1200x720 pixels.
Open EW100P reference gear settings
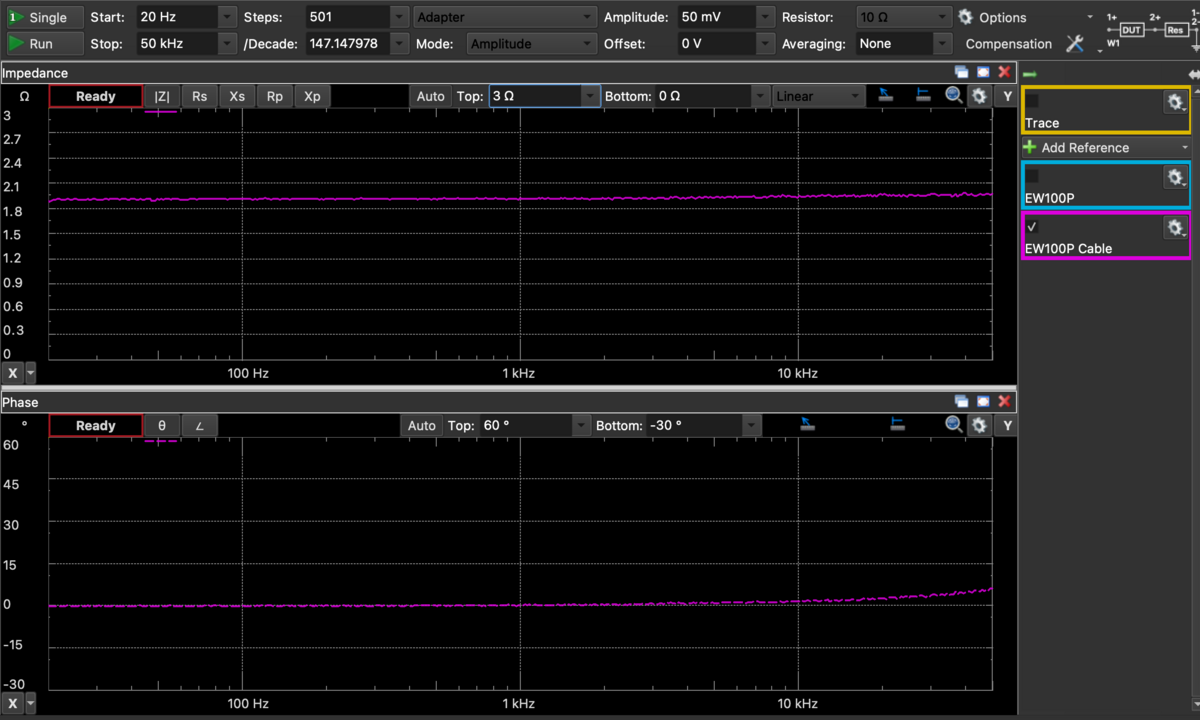pos(1175,177)
